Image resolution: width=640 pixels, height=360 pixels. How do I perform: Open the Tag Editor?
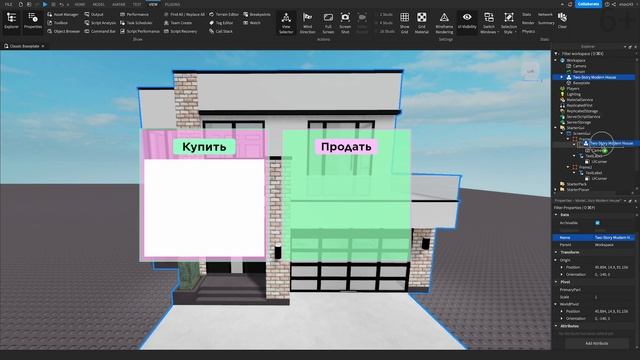tap(221, 23)
